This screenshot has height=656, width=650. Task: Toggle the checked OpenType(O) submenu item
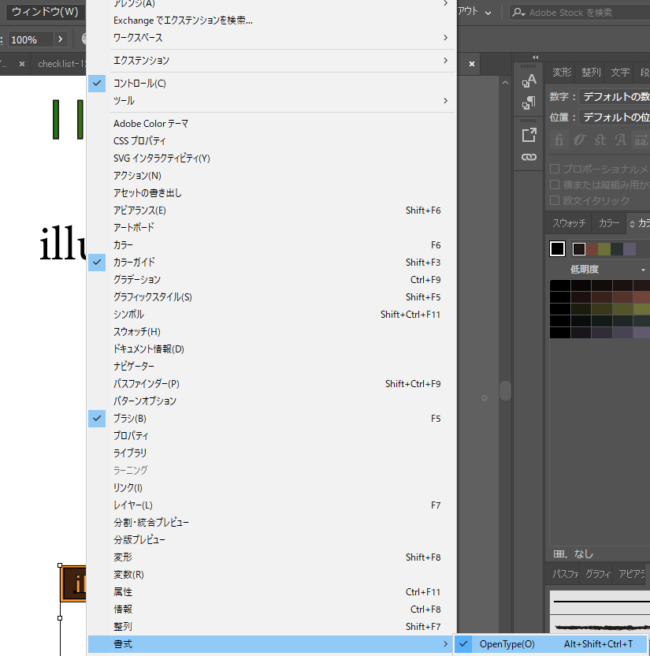506,644
